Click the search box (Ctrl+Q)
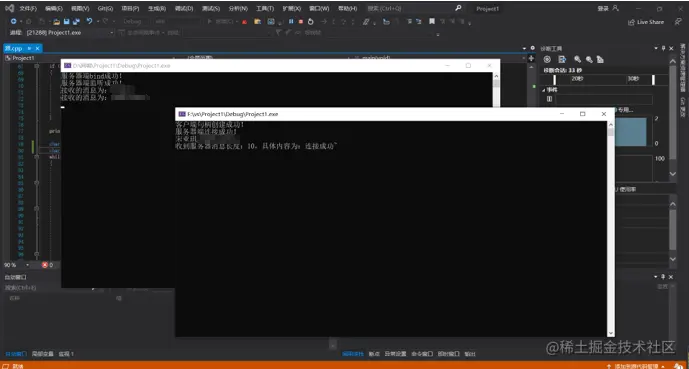Screen dimensions: 689x369 coord(414,8)
